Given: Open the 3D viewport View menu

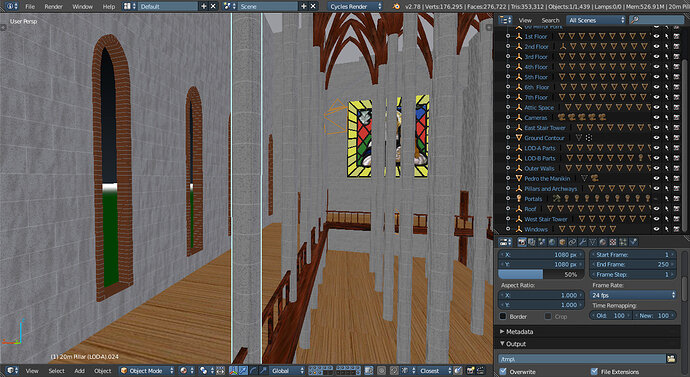Looking at the screenshot, I should pyautogui.click(x=32, y=371).
